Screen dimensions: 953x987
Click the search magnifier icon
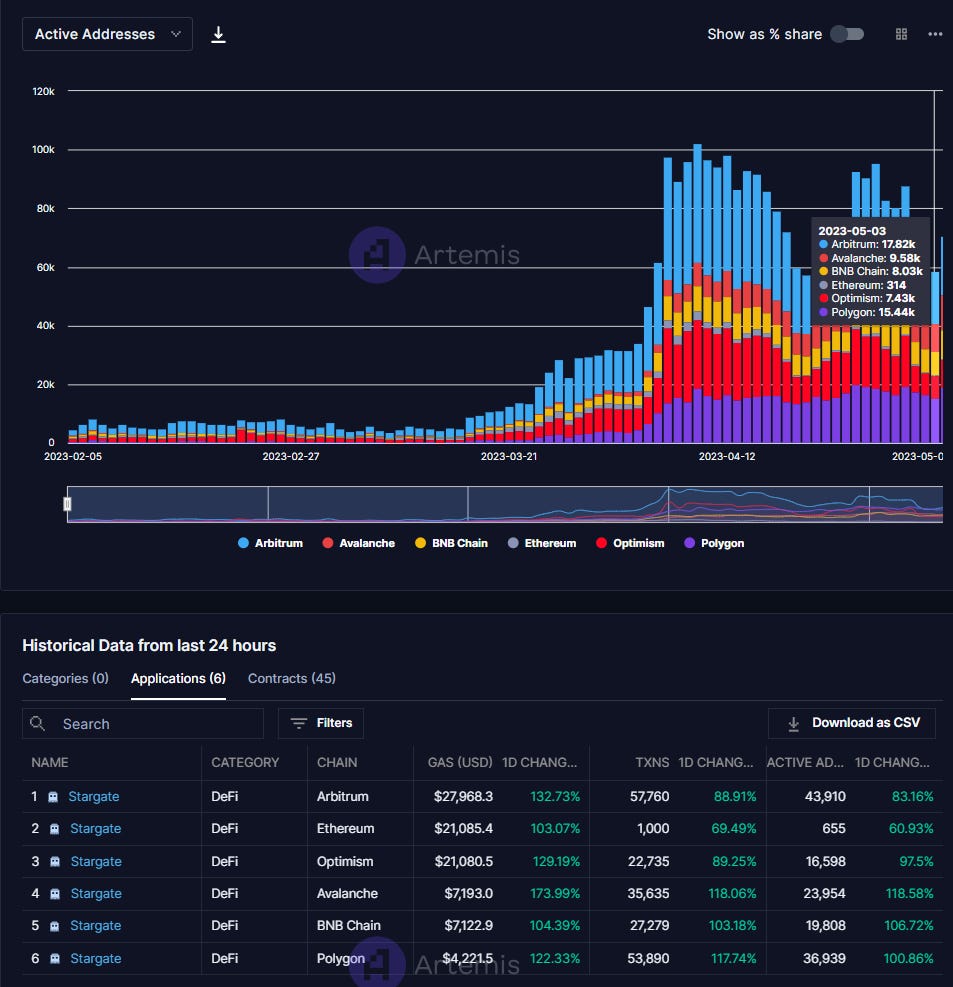(x=38, y=723)
